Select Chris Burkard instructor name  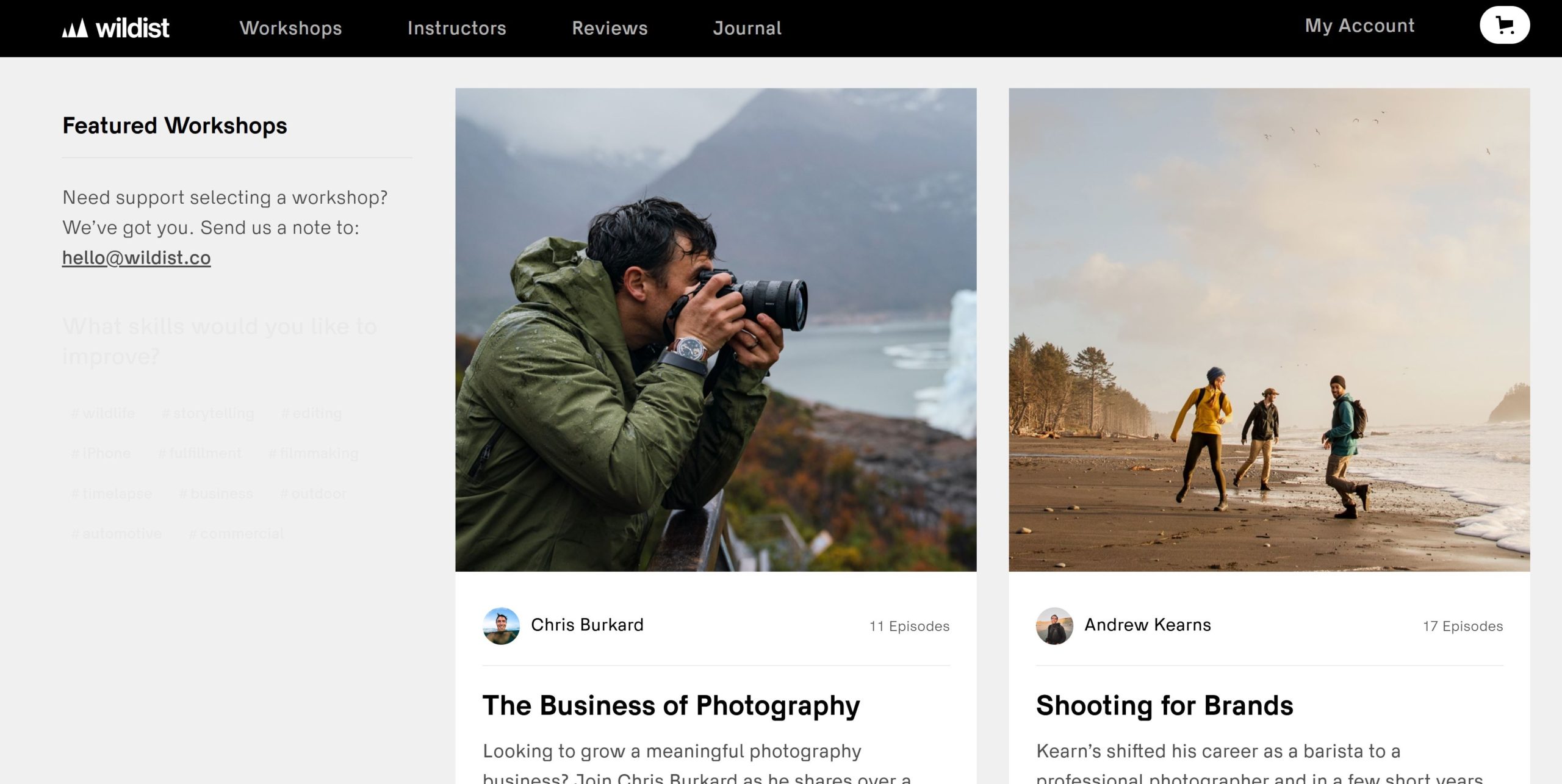(x=587, y=625)
